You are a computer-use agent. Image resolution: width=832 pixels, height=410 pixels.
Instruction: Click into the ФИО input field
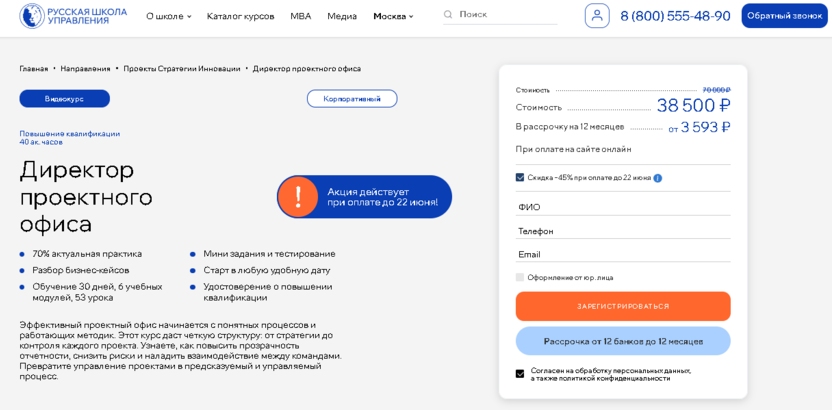[623, 207]
